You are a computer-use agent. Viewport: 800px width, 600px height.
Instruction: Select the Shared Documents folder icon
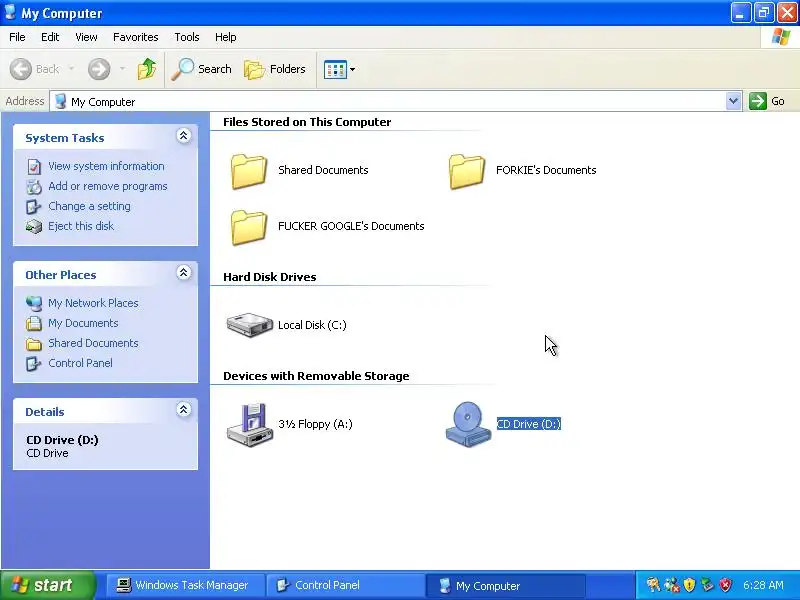248,171
